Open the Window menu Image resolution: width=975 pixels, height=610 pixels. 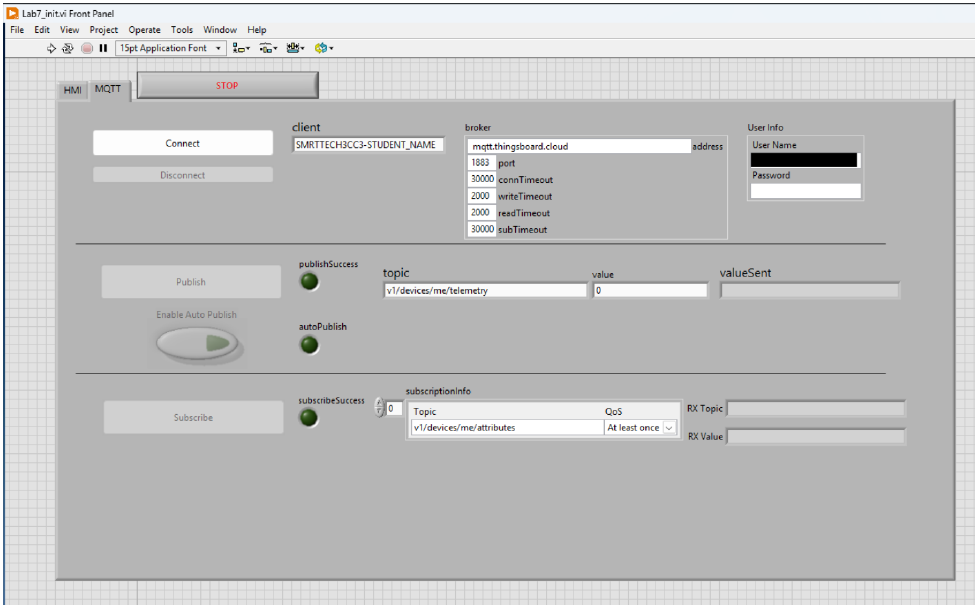(x=220, y=30)
